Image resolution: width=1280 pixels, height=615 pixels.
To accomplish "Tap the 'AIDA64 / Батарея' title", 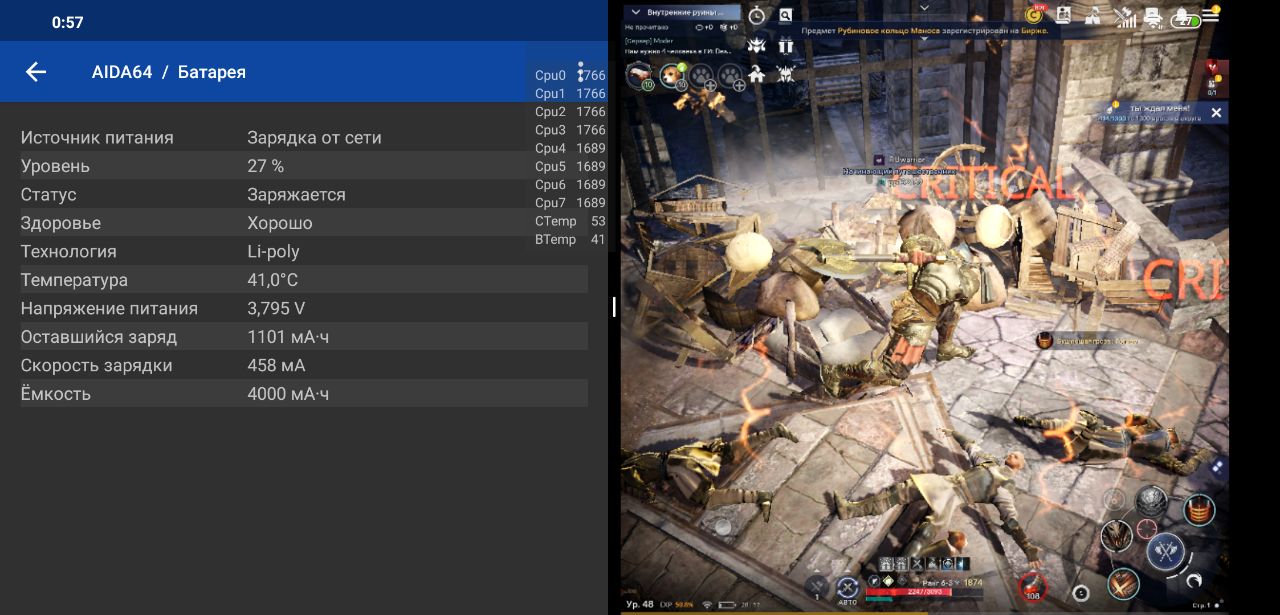I will tap(168, 72).
